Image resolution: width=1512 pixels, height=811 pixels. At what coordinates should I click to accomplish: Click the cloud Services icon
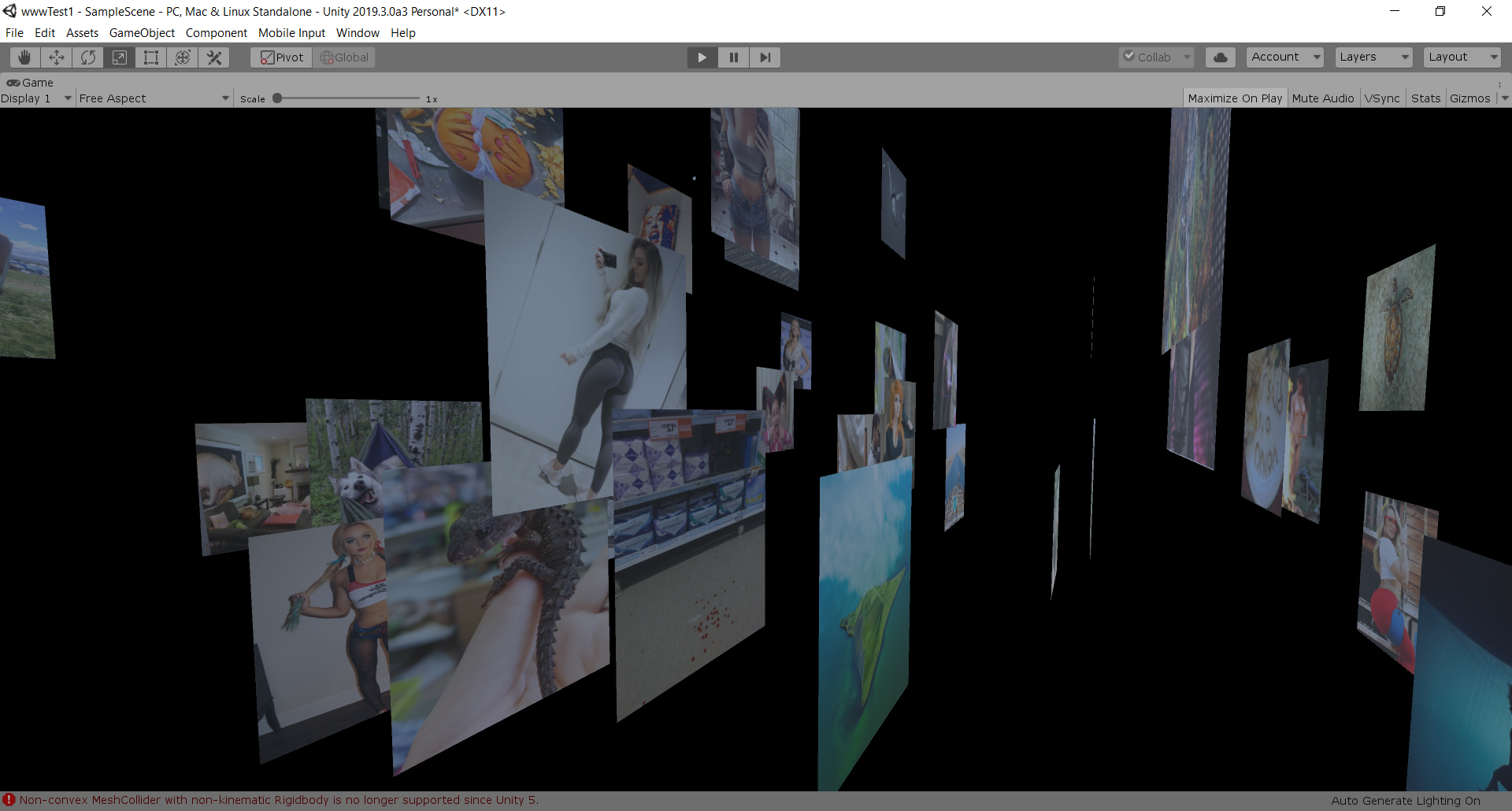1220,57
